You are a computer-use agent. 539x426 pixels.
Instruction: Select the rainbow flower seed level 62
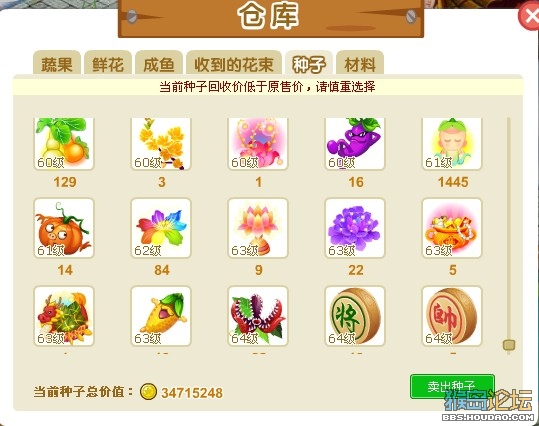pos(161,228)
